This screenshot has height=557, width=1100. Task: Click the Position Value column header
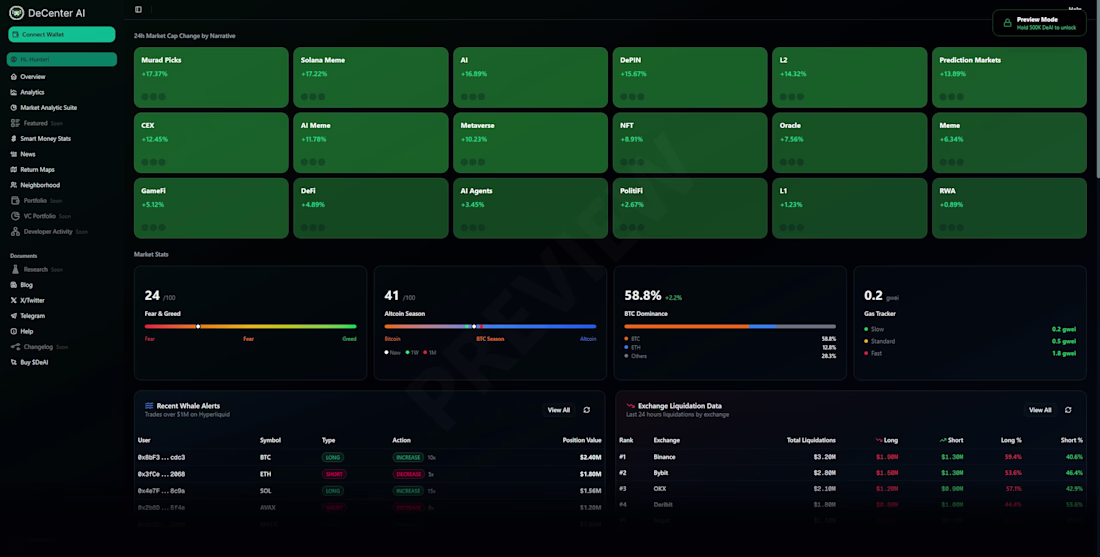click(x=582, y=441)
